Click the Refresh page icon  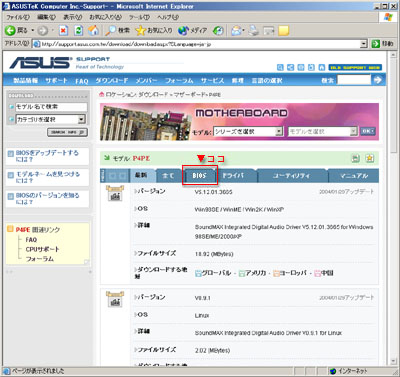(79, 31)
